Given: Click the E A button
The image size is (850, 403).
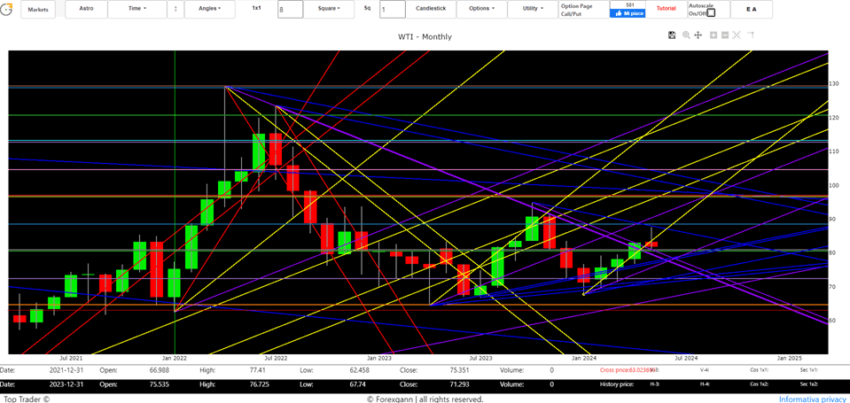Looking at the screenshot, I should tap(751, 9).
